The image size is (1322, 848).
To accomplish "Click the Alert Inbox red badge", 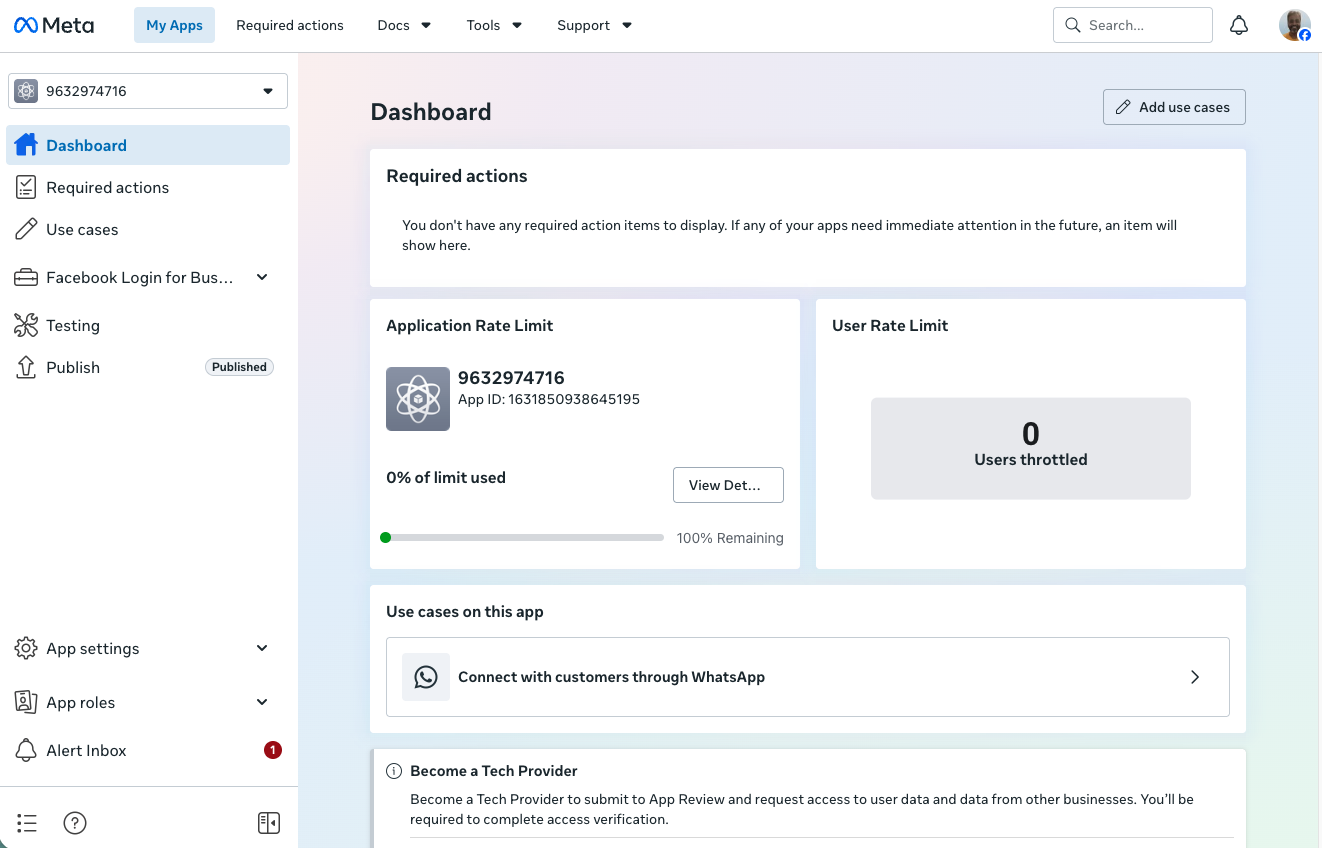I will click(273, 750).
